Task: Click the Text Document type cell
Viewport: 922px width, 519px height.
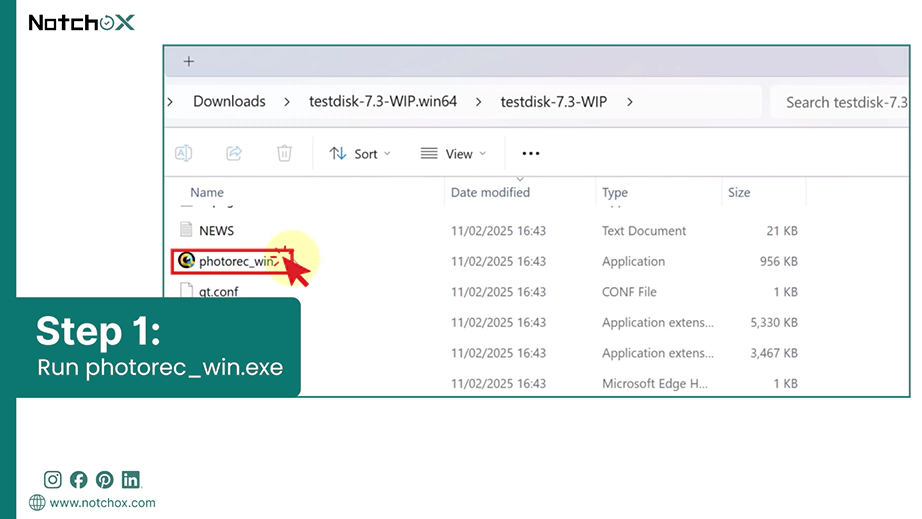Action: 644,231
